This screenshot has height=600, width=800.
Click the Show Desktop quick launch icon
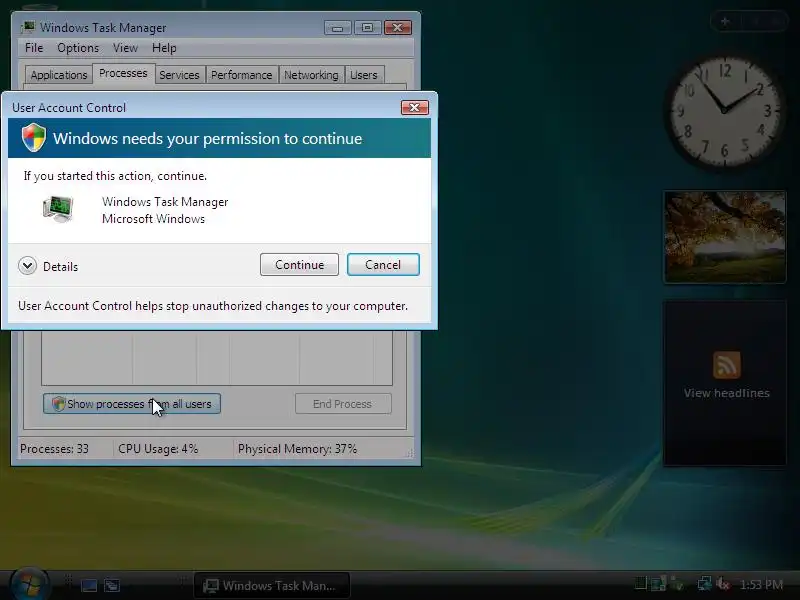click(89, 586)
